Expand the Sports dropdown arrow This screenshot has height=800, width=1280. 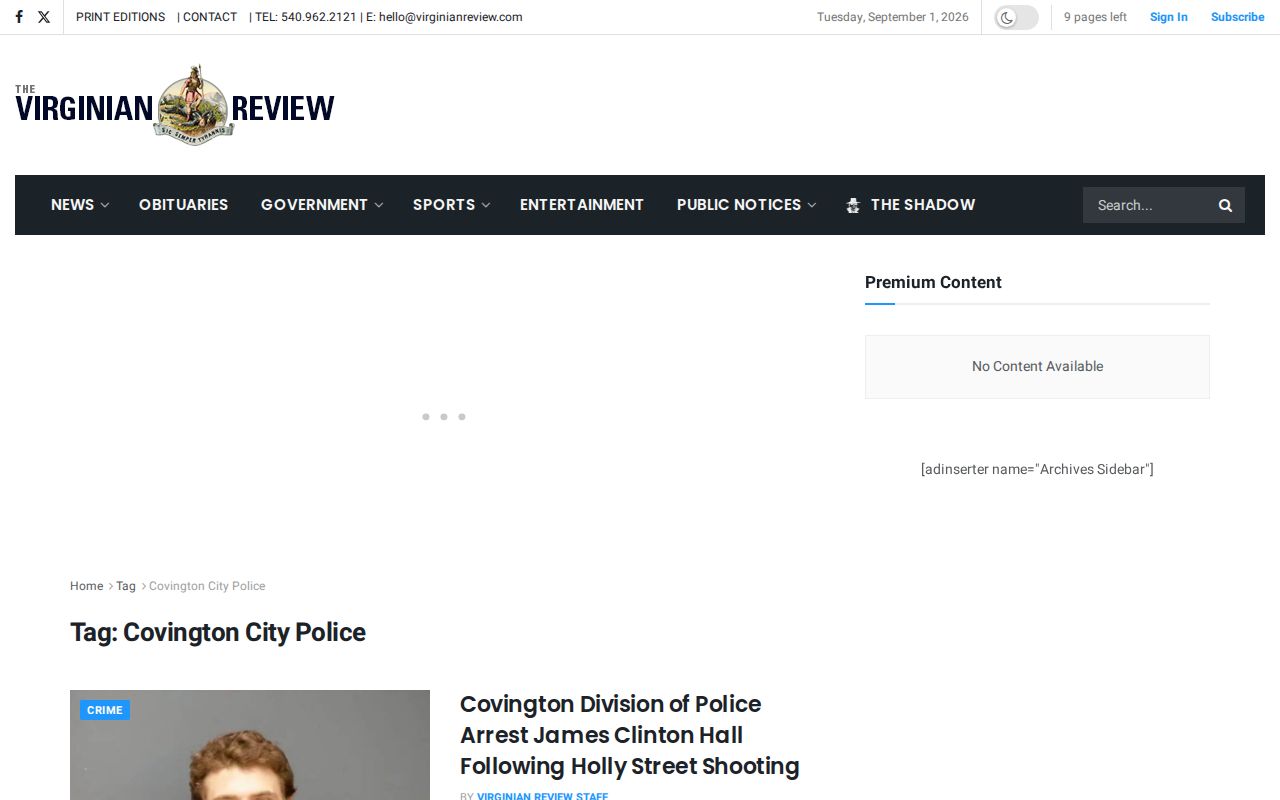coord(486,205)
